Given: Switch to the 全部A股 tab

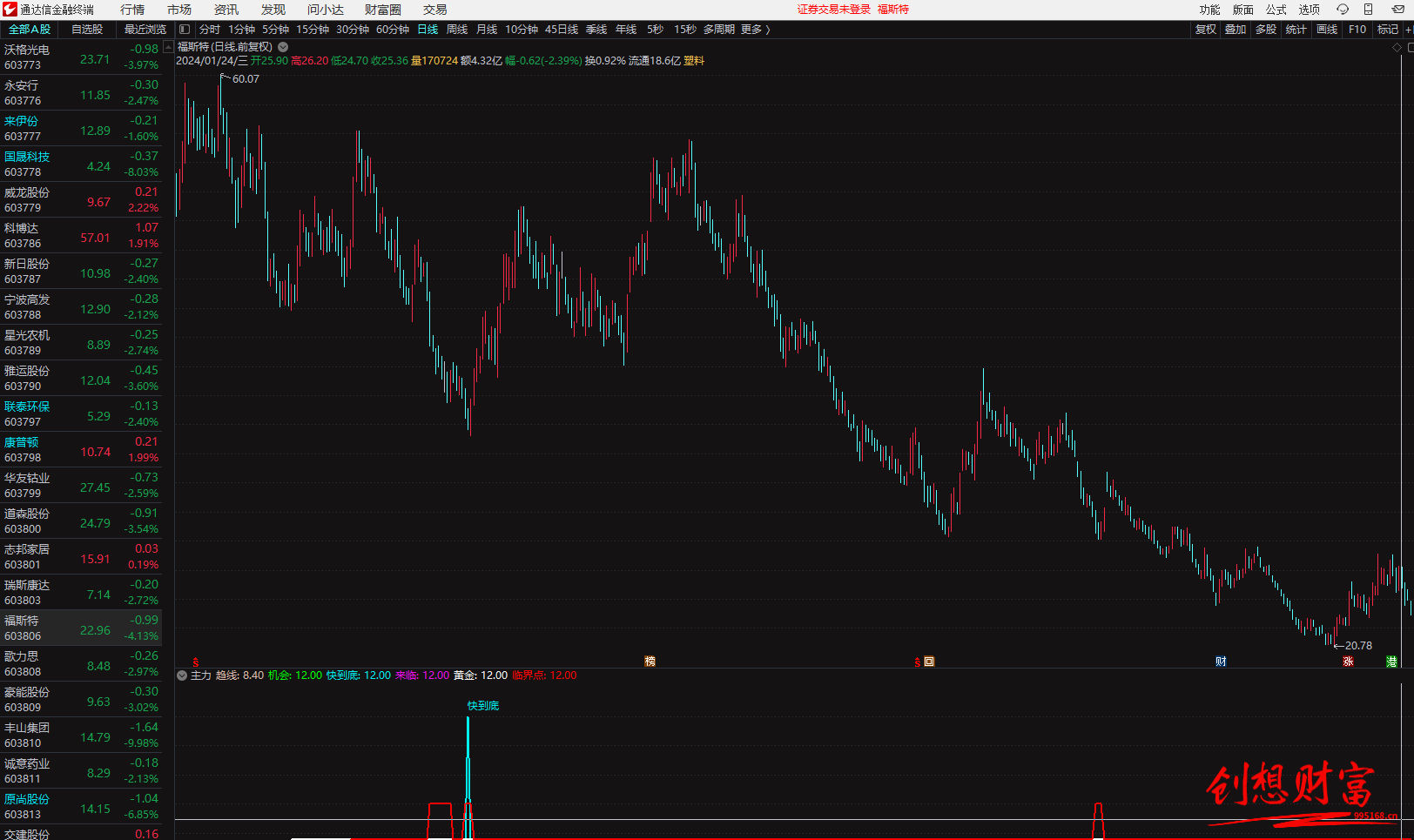Looking at the screenshot, I should [x=30, y=30].
